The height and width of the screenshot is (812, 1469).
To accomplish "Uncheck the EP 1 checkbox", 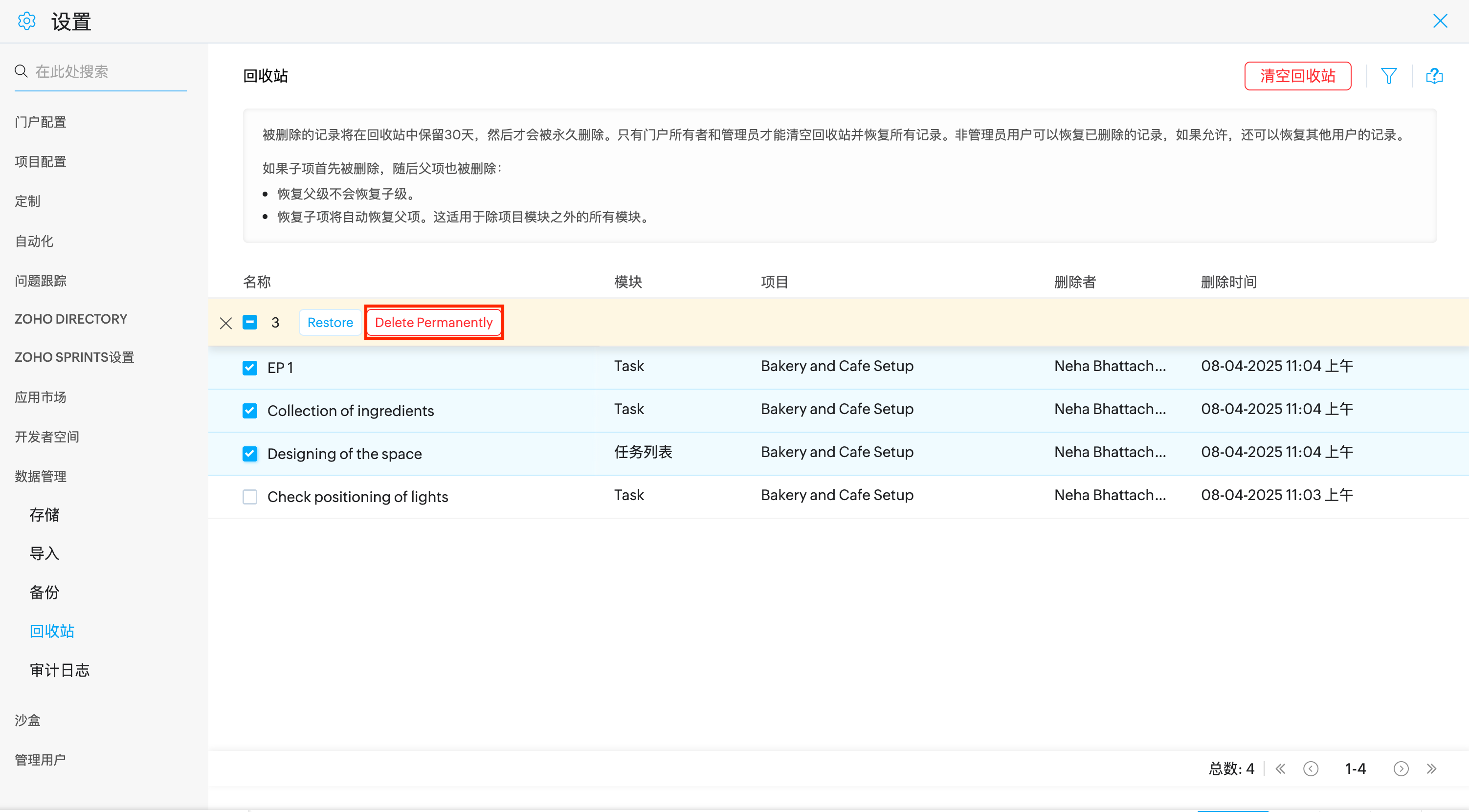I will pyautogui.click(x=250, y=368).
